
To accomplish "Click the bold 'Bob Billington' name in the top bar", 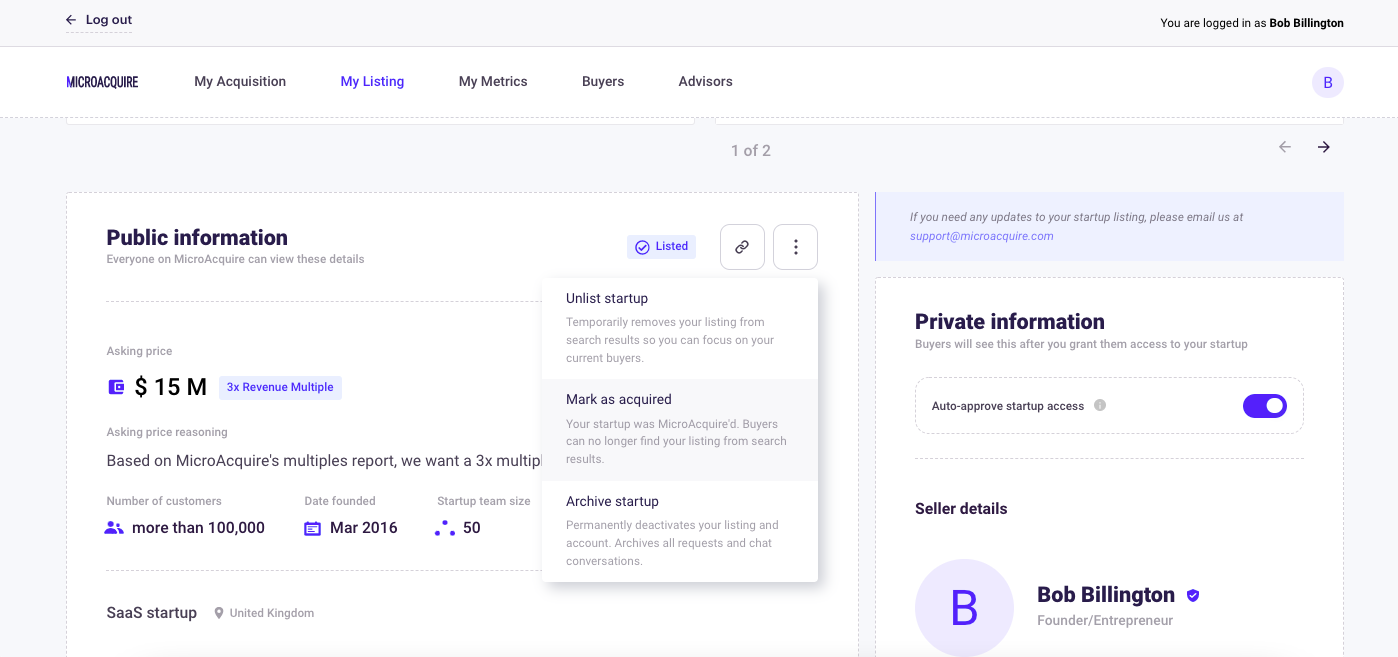I will [x=1306, y=23].
